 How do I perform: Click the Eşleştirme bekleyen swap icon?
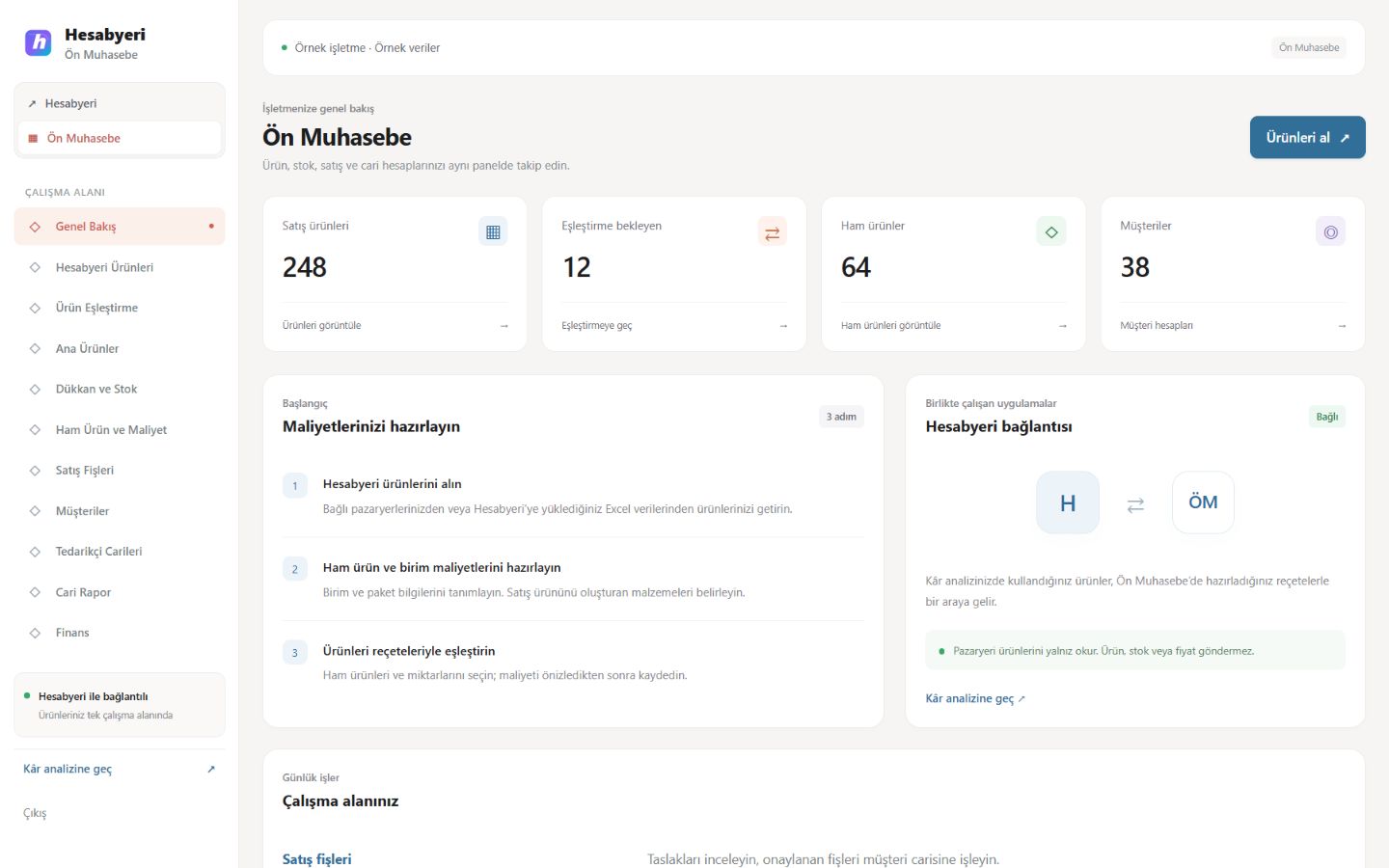click(x=773, y=231)
